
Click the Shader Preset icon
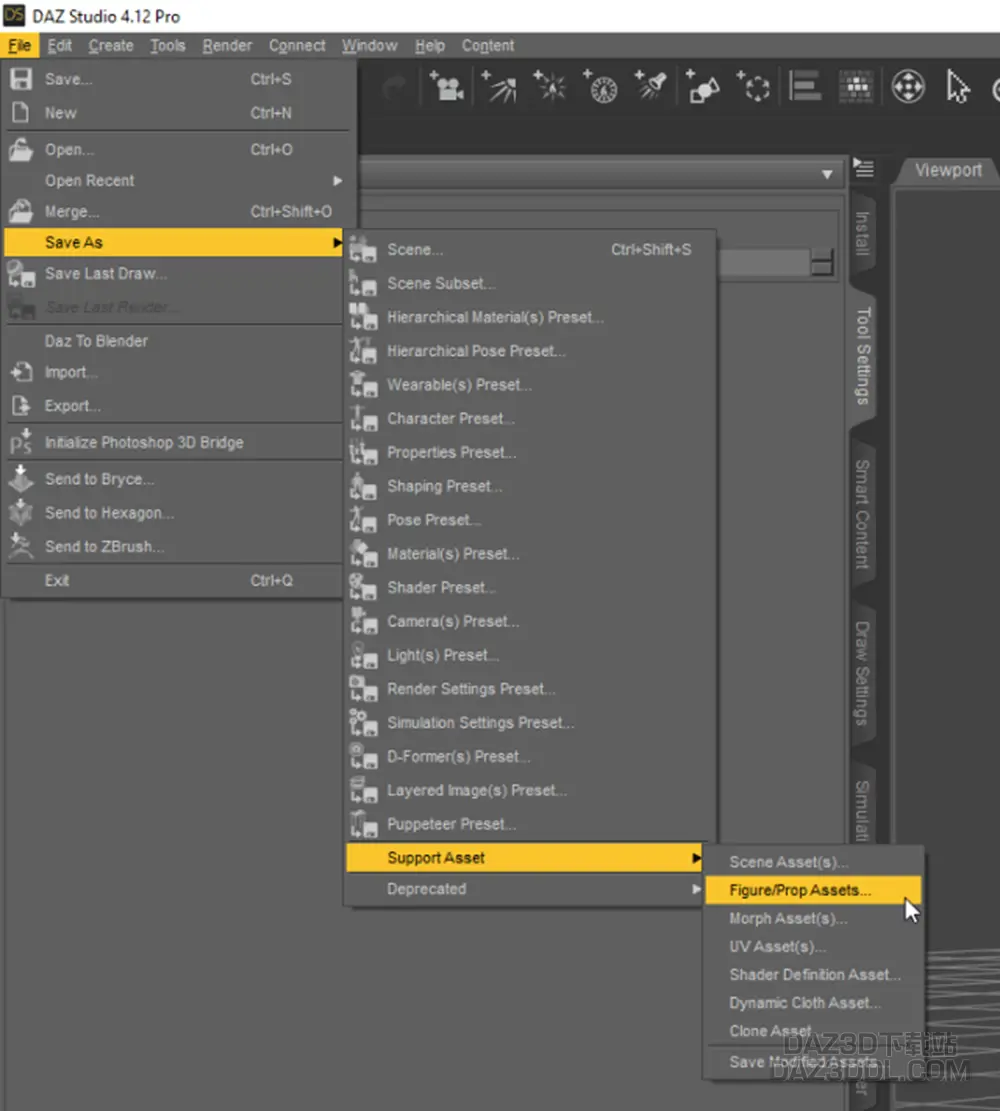click(363, 587)
